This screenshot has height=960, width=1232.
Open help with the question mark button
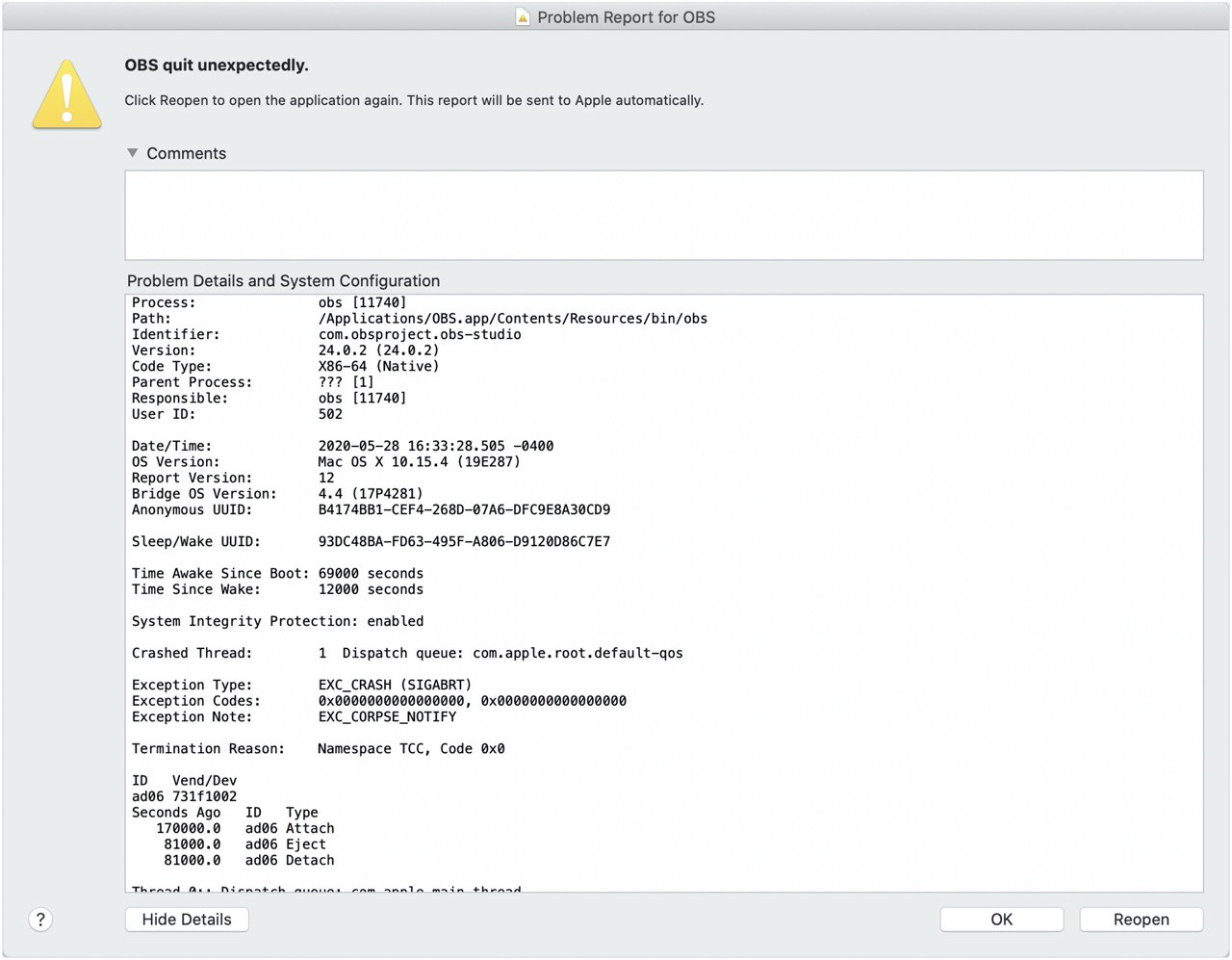click(x=40, y=920)
